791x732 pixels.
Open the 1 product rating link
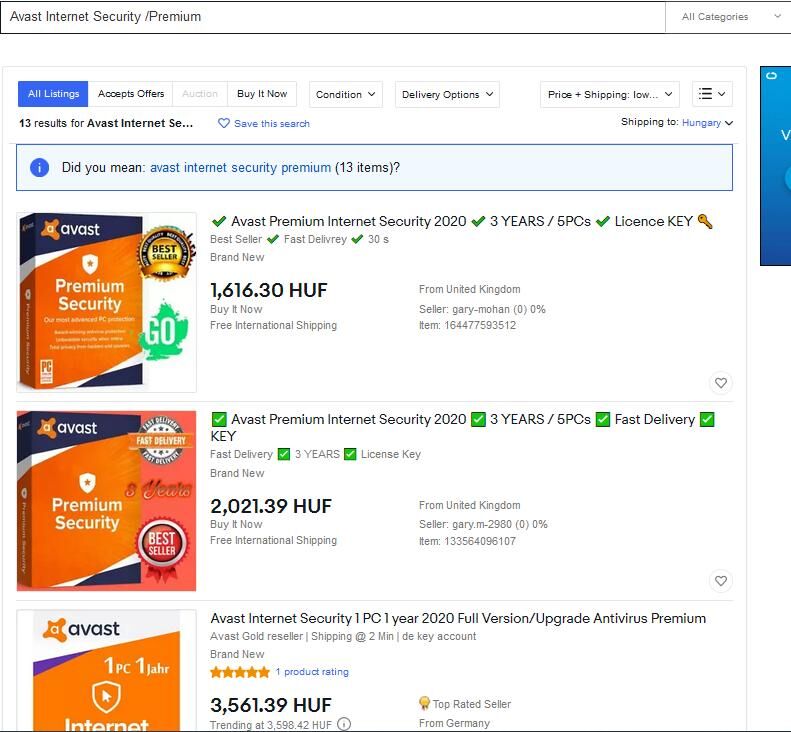(312, 672)
